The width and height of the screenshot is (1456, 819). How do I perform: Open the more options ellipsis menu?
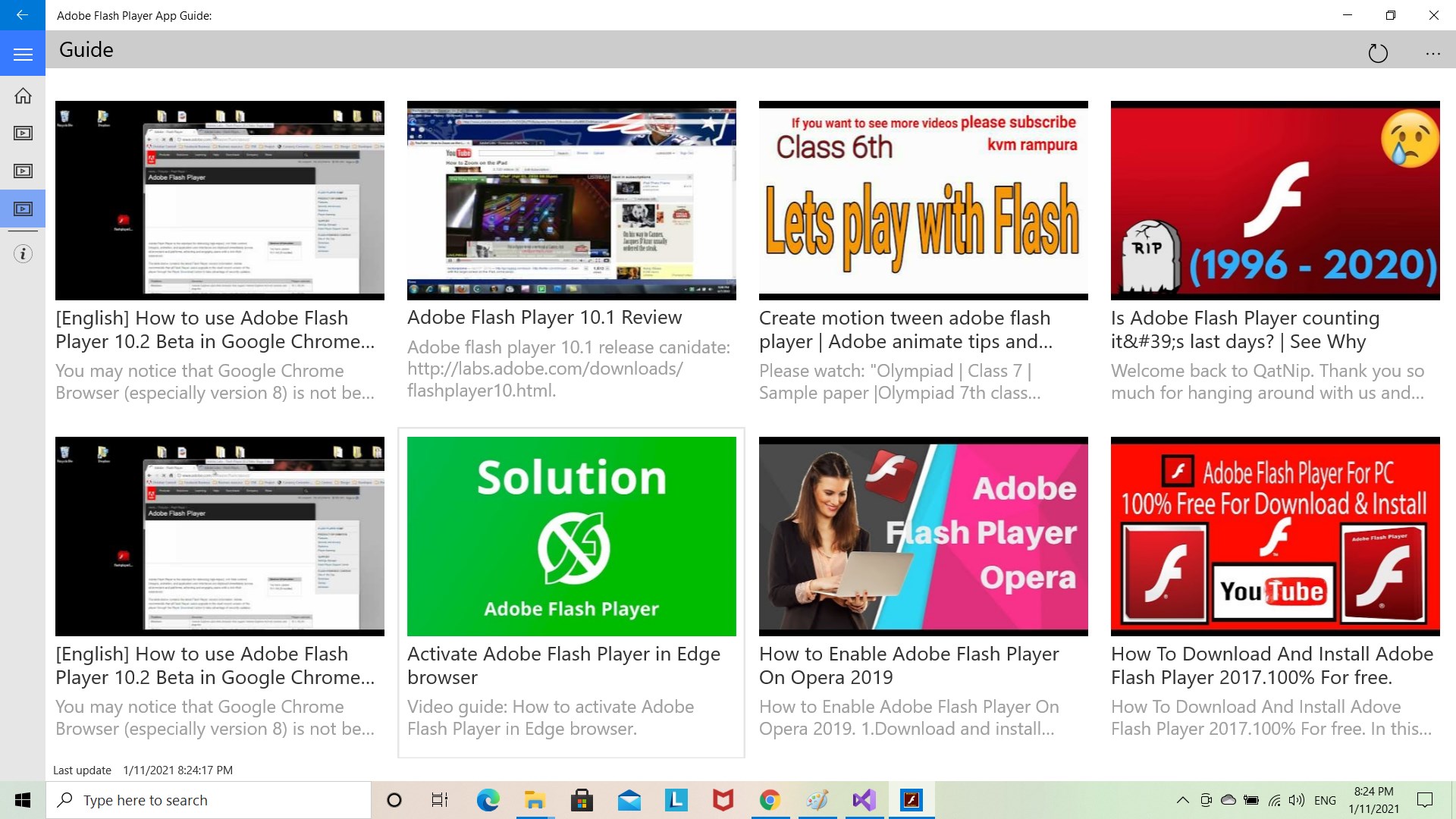pyautogui.click(x=1432, y=53)
